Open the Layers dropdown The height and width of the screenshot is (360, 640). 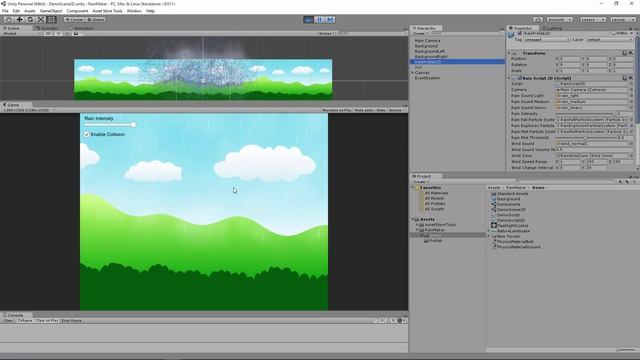click(x=592, y=20)
